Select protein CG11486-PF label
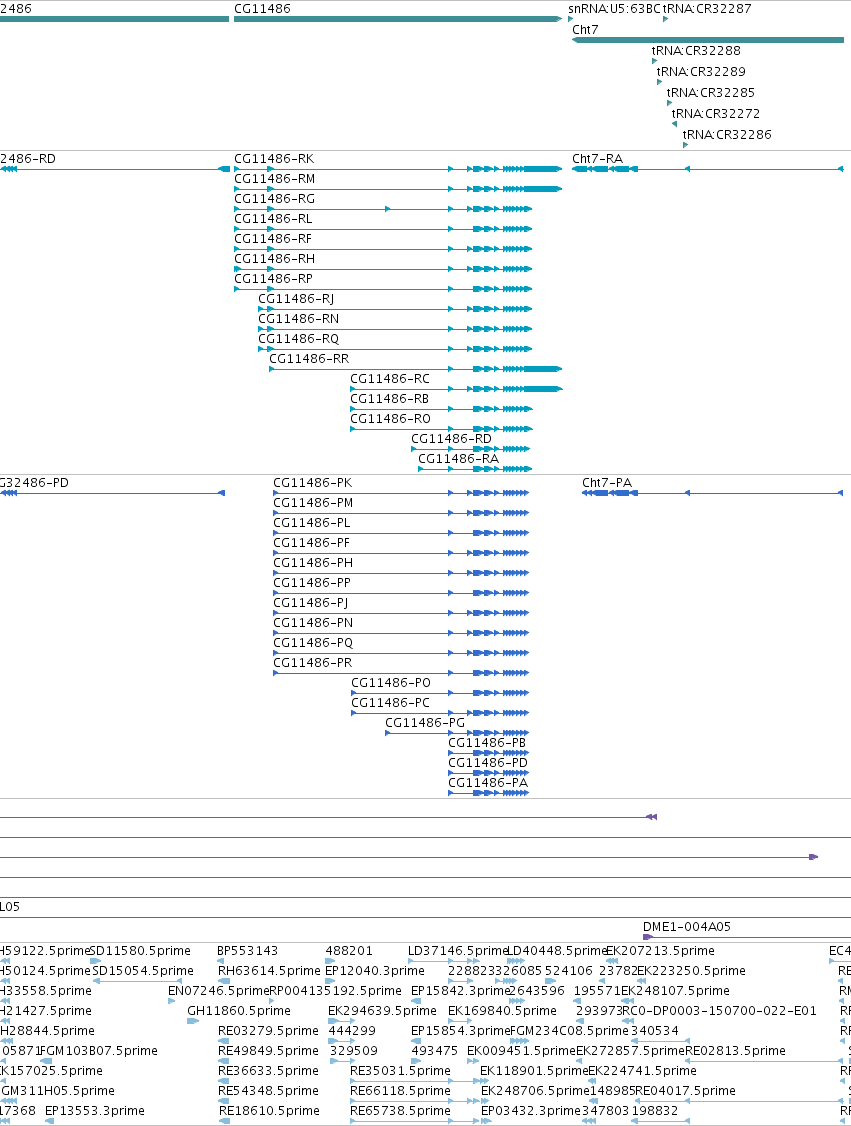The height and width of the screenshot is (1126, 851). 312,543
